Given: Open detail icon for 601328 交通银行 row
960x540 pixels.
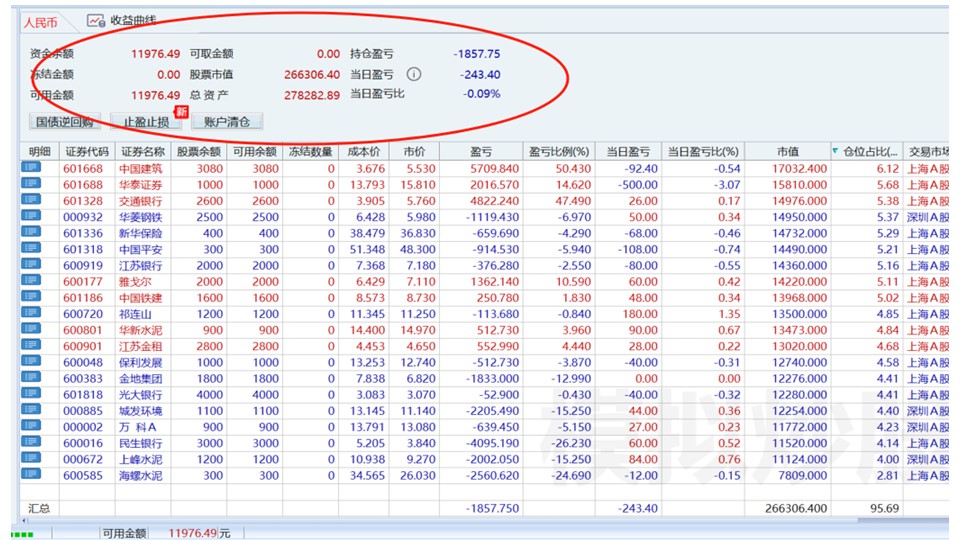Looking at the screenshot, I should (31, 200).
